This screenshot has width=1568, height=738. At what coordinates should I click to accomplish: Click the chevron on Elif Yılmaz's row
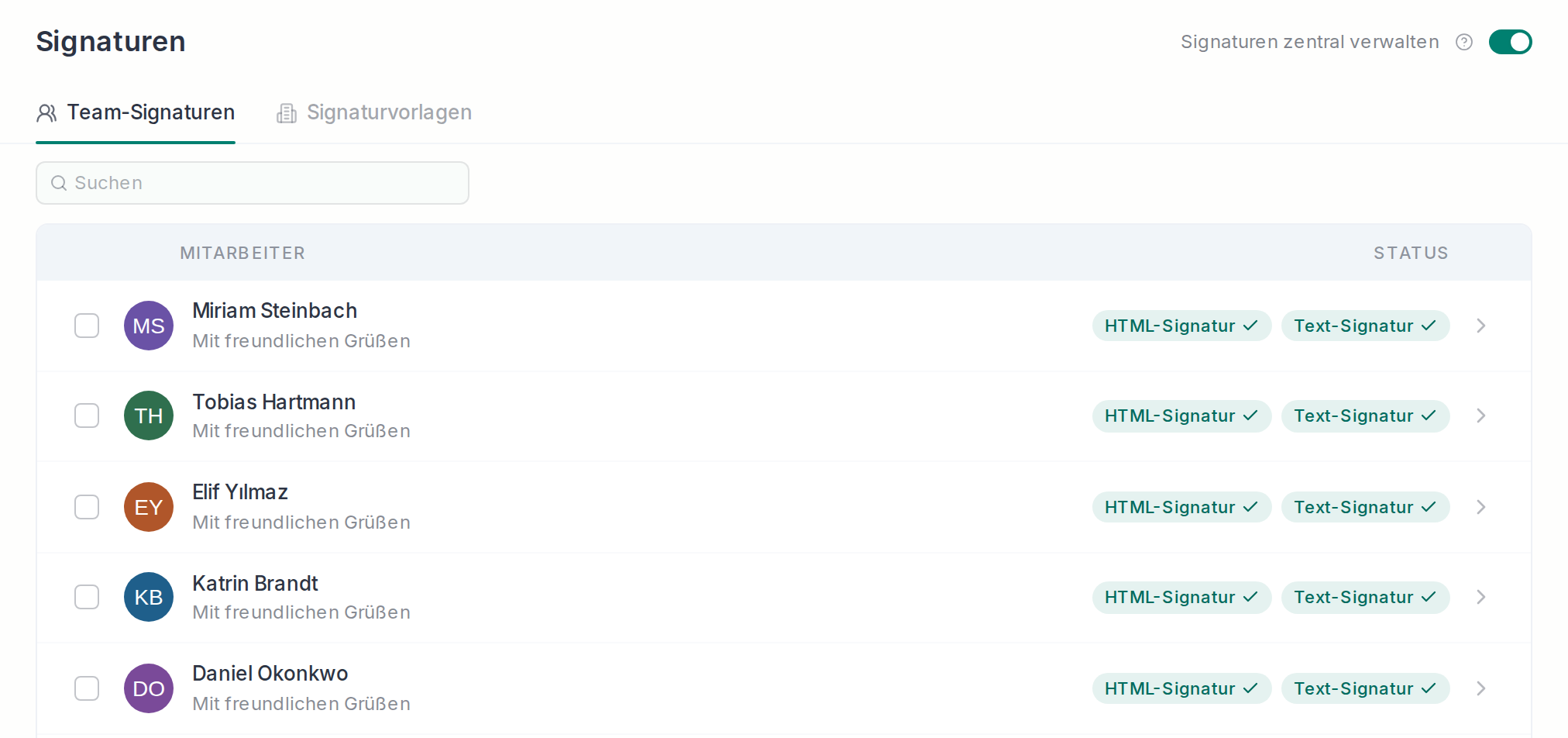tap(1480, 507)
